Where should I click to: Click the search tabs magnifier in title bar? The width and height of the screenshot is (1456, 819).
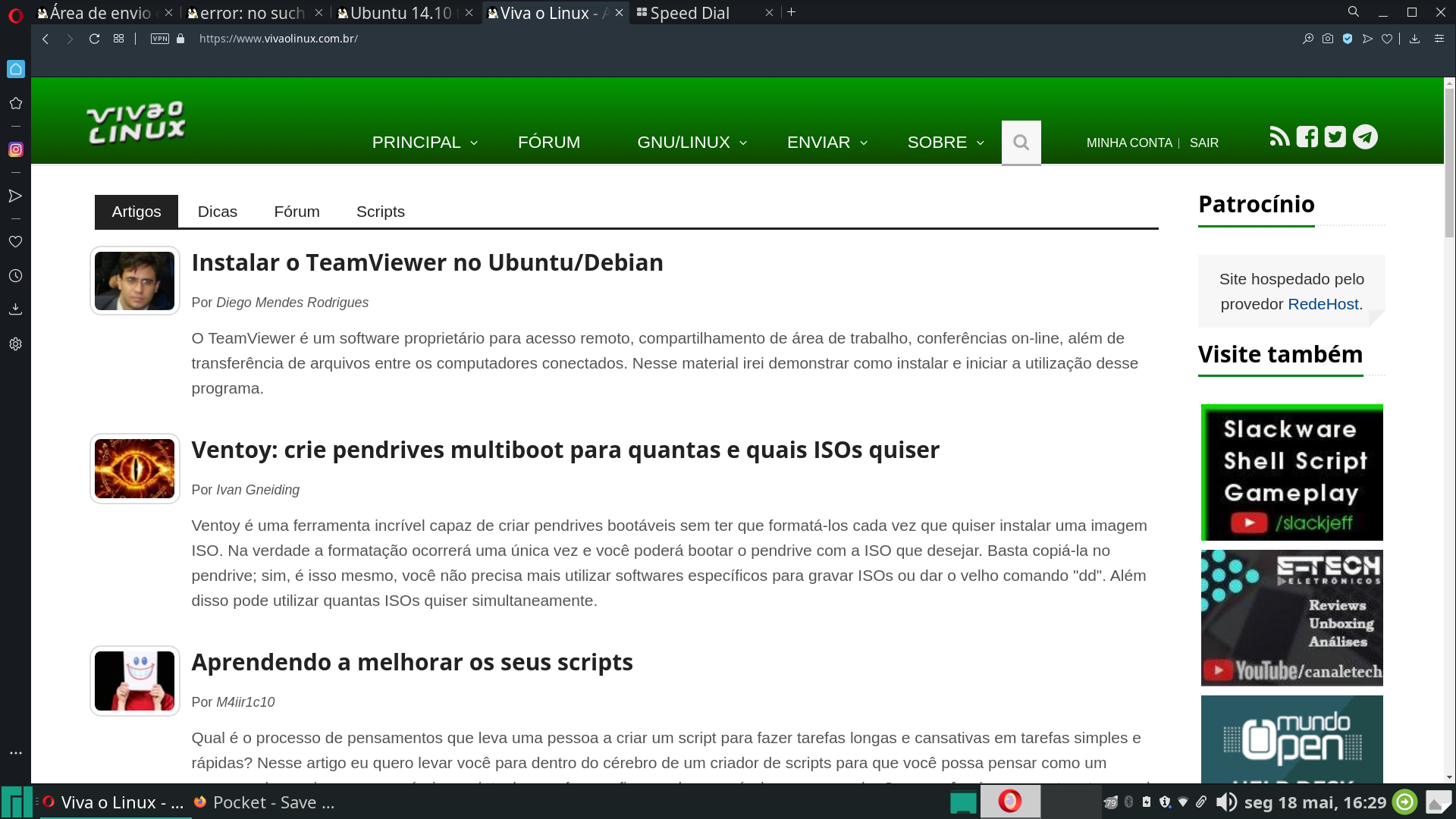[x=1353, y=12]
